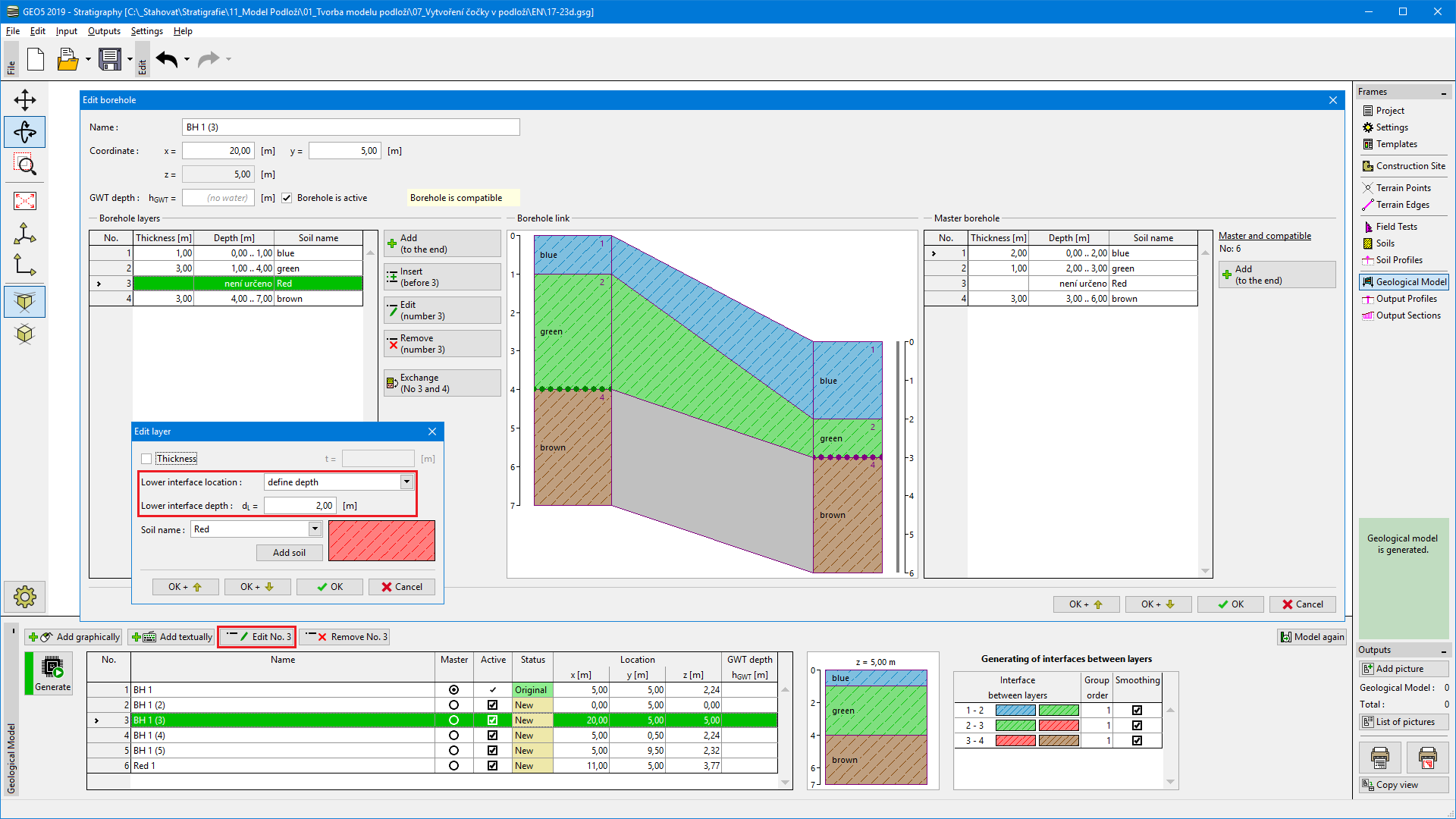
Task: Open Lower interface location dropdown
Action: pyautogui.click(x=406, y=482)
